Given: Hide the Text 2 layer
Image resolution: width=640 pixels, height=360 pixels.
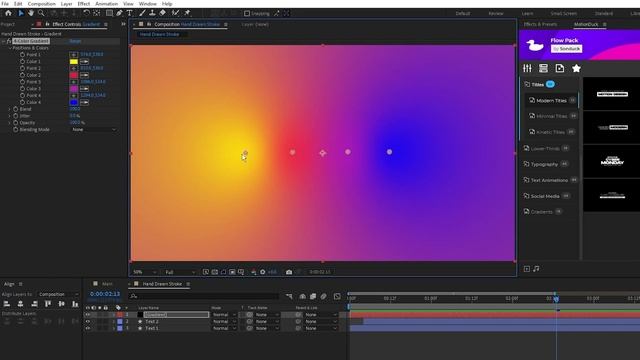Looking at the screenshot, I should coord(87,322).
